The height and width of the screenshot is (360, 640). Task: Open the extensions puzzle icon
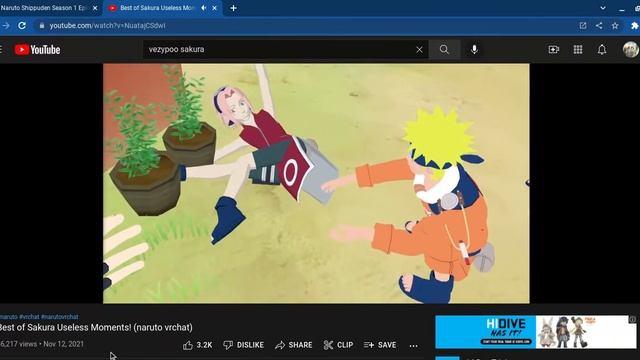click(x=634, y=26)
